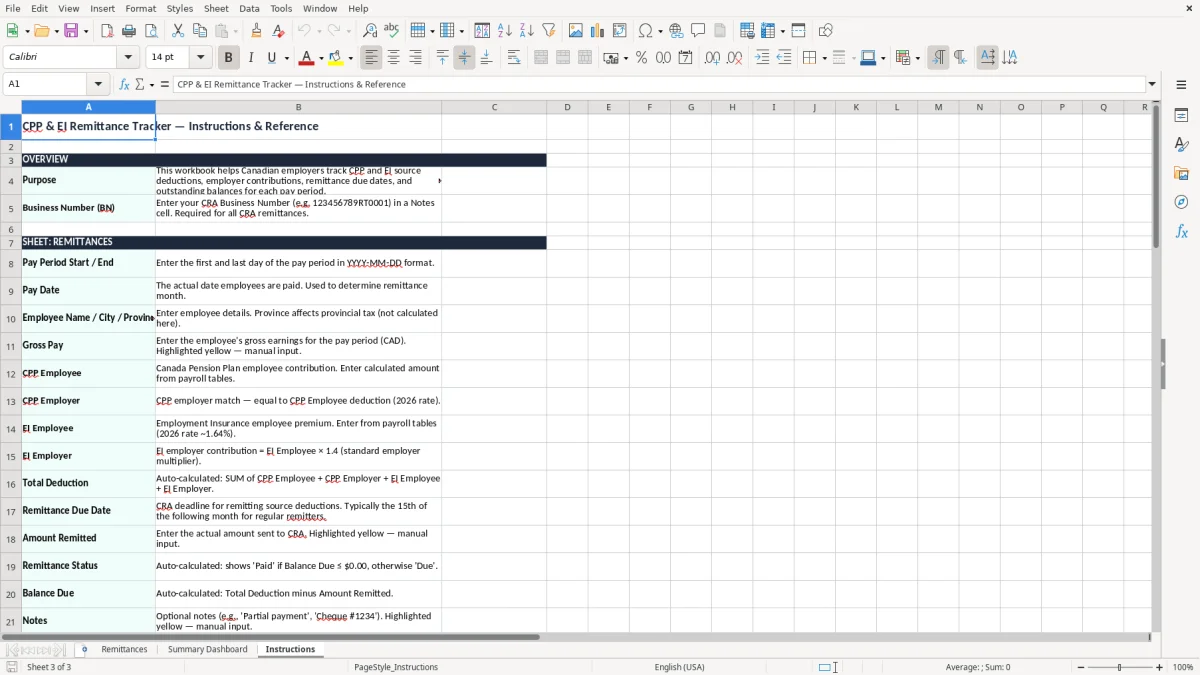
Task: Toggle print preview icon
Action: (x=151, y=31)
